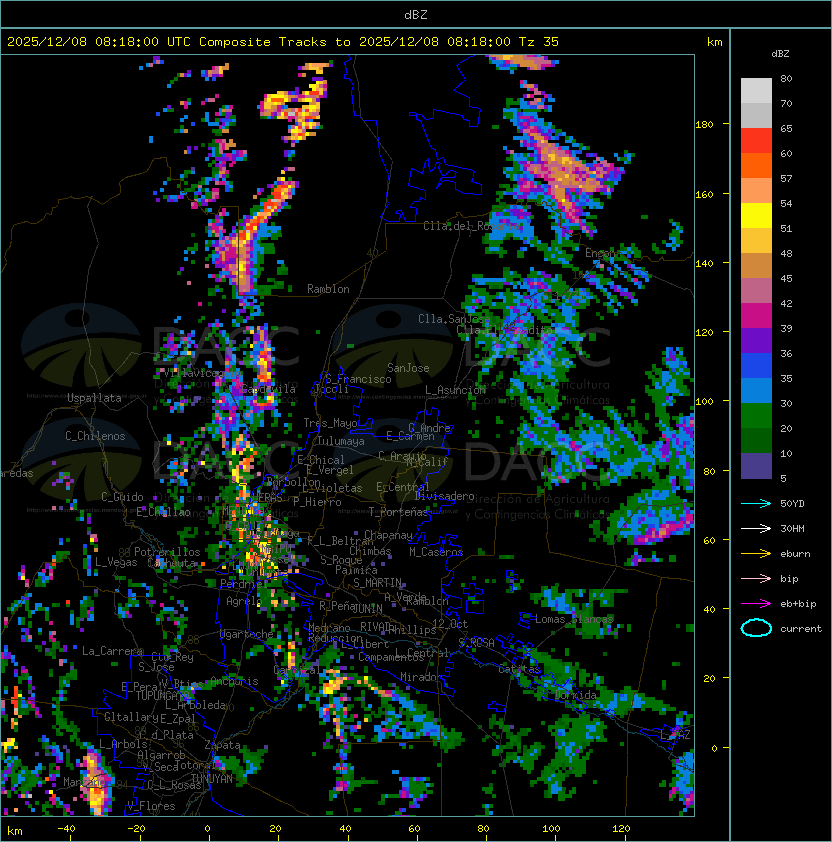Screen dimensions: 832x842
Task: Select the 42 dBZ magenta color swatch
Action: click(x=756, y=315)
